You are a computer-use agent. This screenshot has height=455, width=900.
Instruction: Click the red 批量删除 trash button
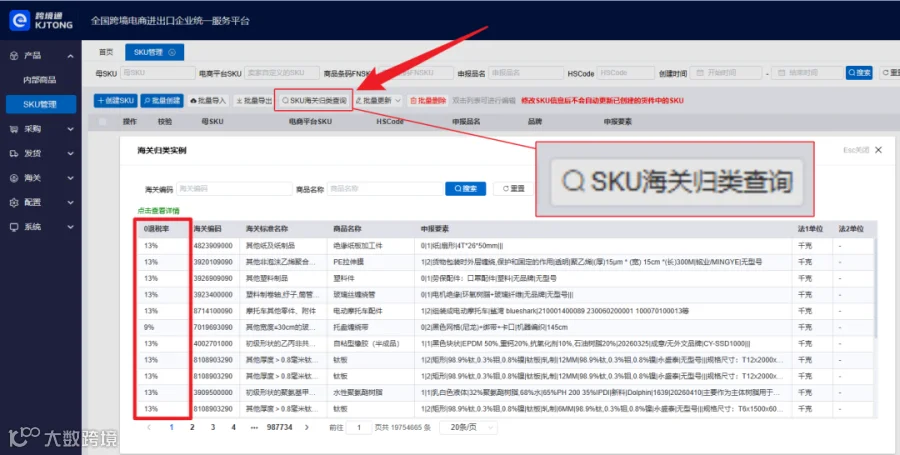point(428,100)
